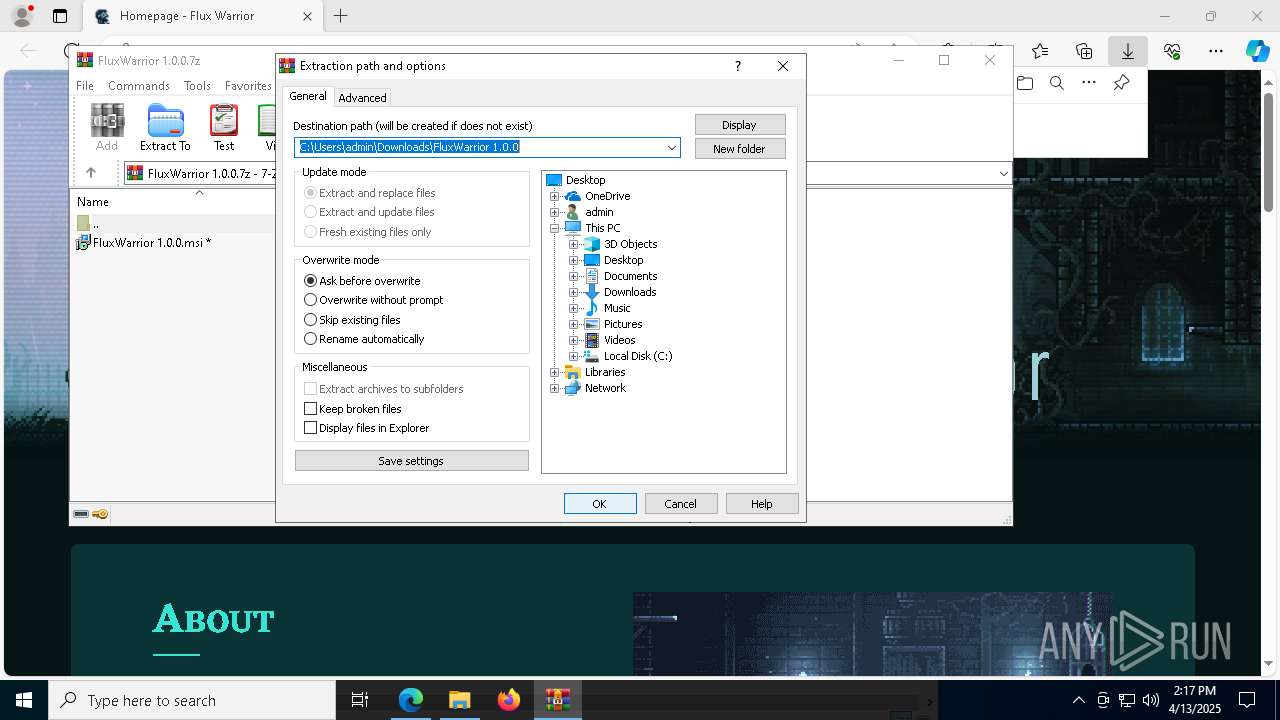Click pin icon in downloads flyout
Image resolution: width=1280 pixels, height=720 pixels.
tap(1122, 83)
